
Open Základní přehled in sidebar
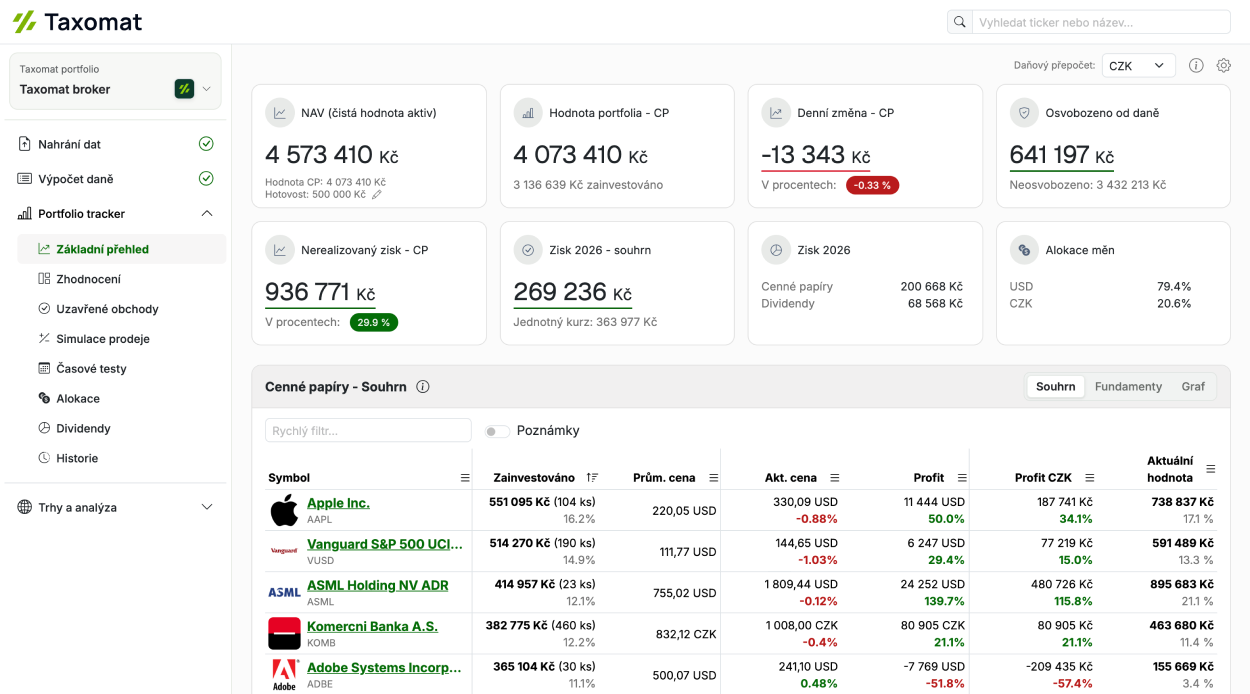[x=122, y=249]
